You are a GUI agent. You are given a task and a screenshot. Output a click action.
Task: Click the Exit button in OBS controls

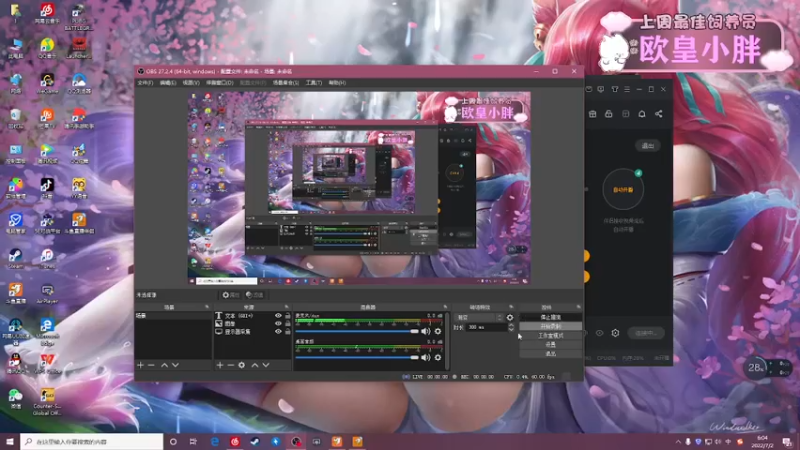[x=551, y=354]
